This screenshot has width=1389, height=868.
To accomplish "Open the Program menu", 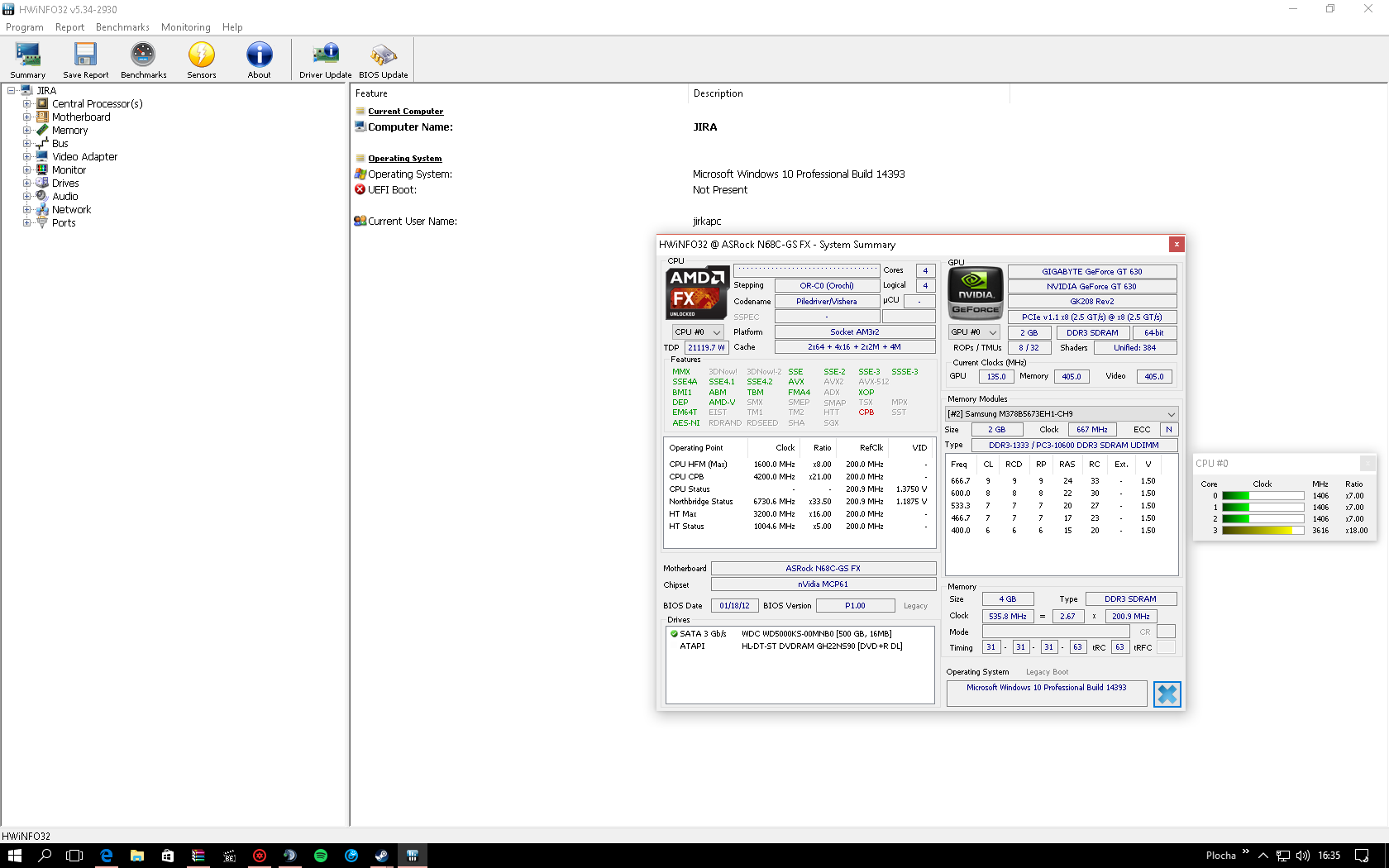I will tap(25, 27).
